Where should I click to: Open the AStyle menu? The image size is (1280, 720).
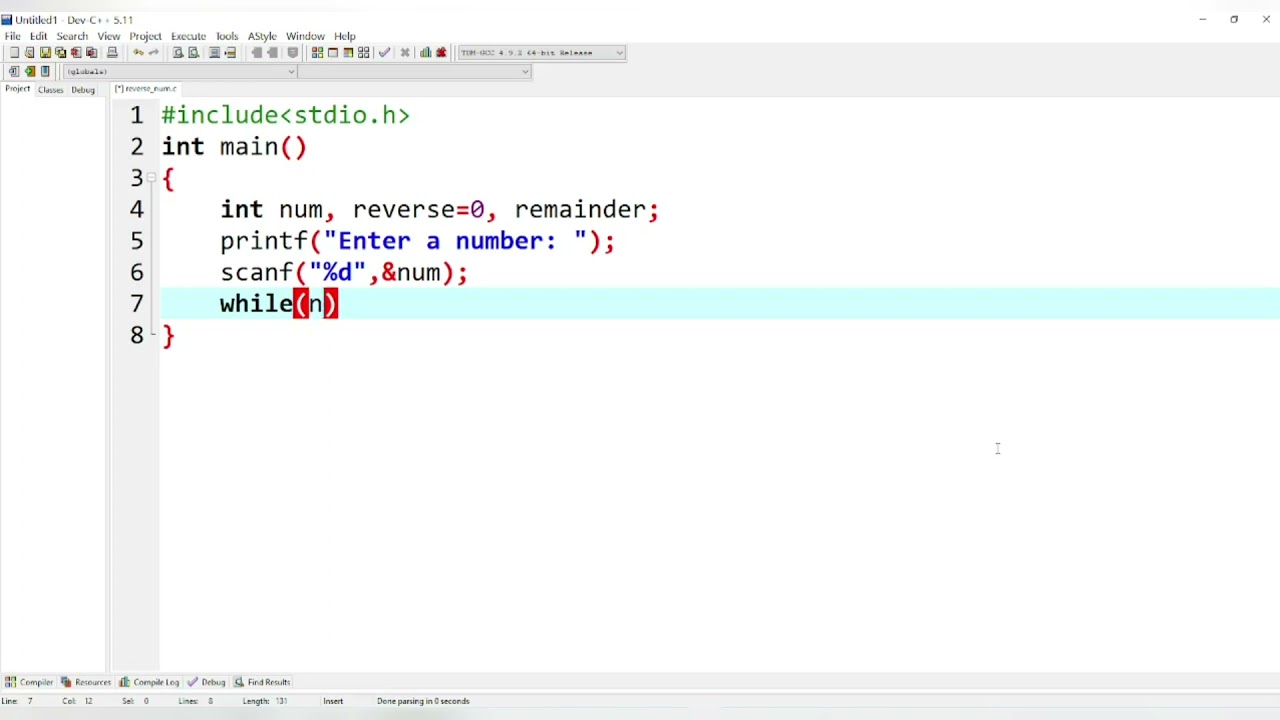[262, 36]
